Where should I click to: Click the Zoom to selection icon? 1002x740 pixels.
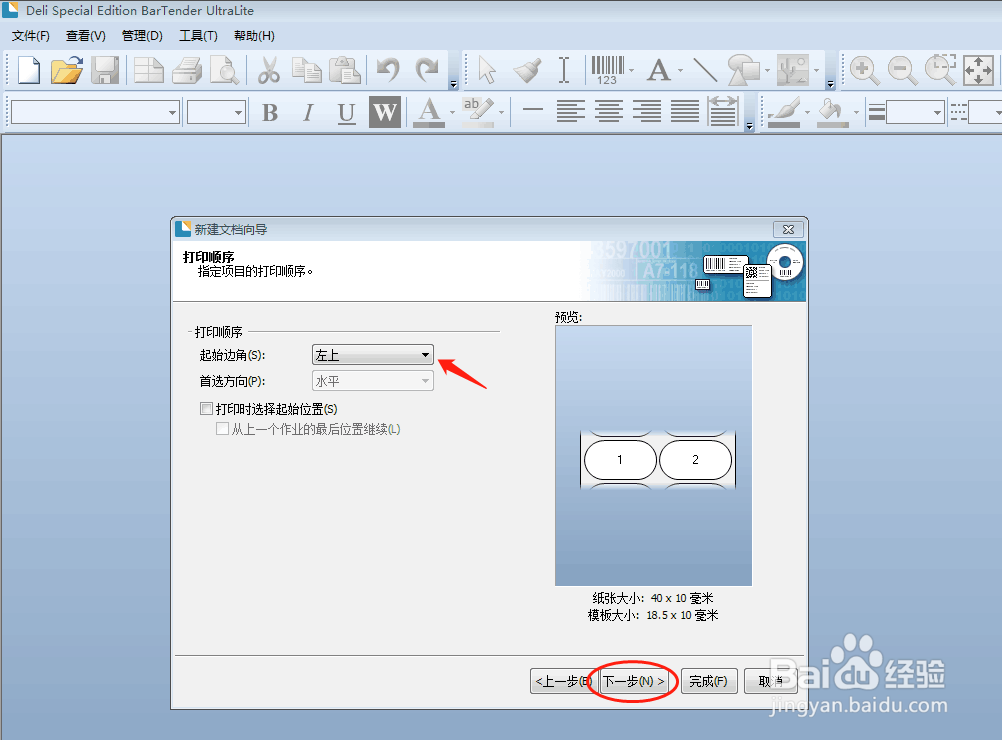coord(941,70)
